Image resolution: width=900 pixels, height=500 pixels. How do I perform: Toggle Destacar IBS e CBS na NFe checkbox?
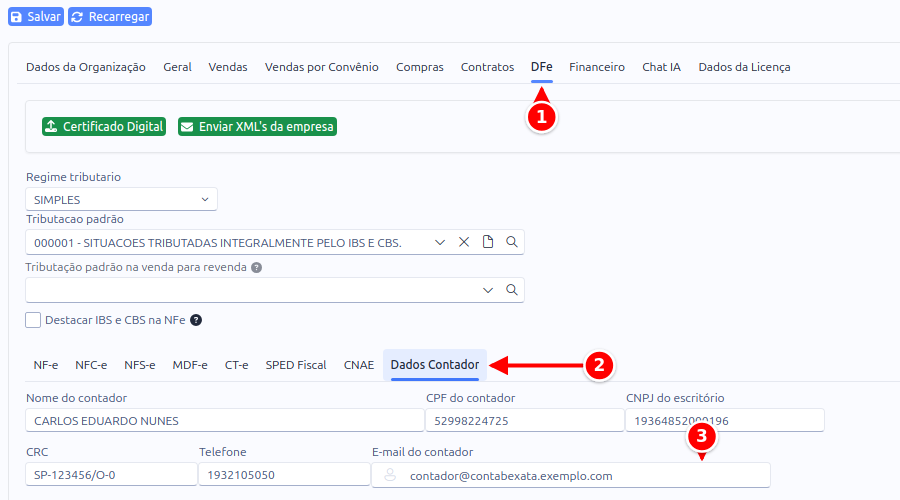tap(33, 320)
